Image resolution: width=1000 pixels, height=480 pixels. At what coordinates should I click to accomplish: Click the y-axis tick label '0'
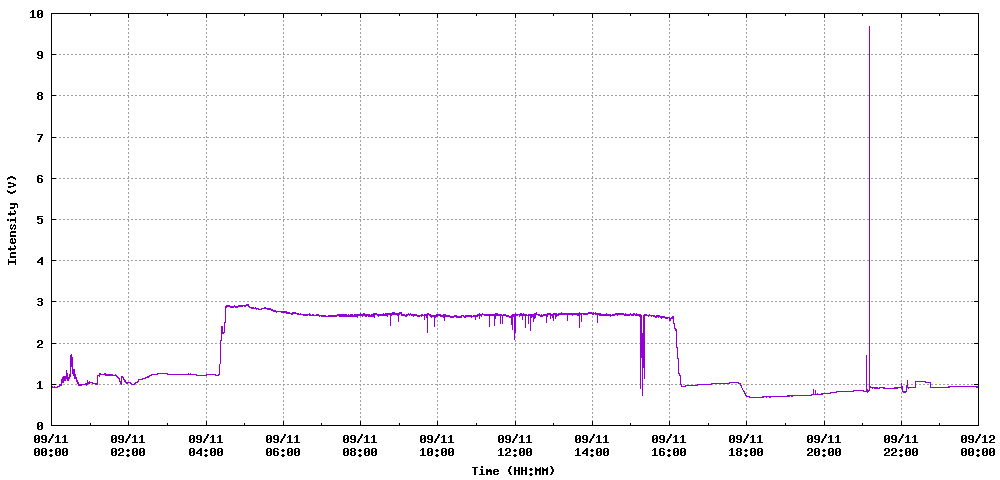click(x=41, y=426)
